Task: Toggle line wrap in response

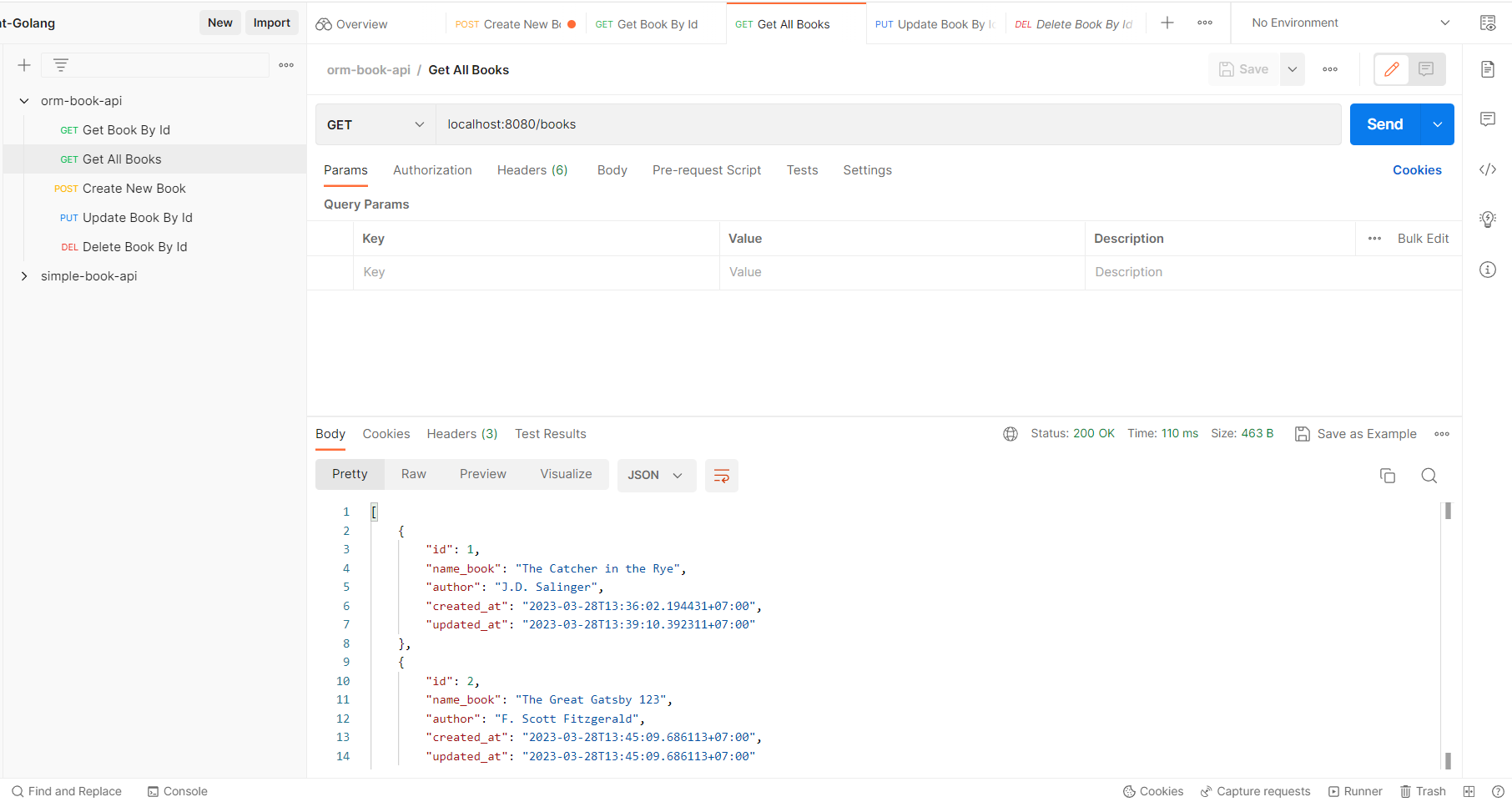Action: [722, 476]
